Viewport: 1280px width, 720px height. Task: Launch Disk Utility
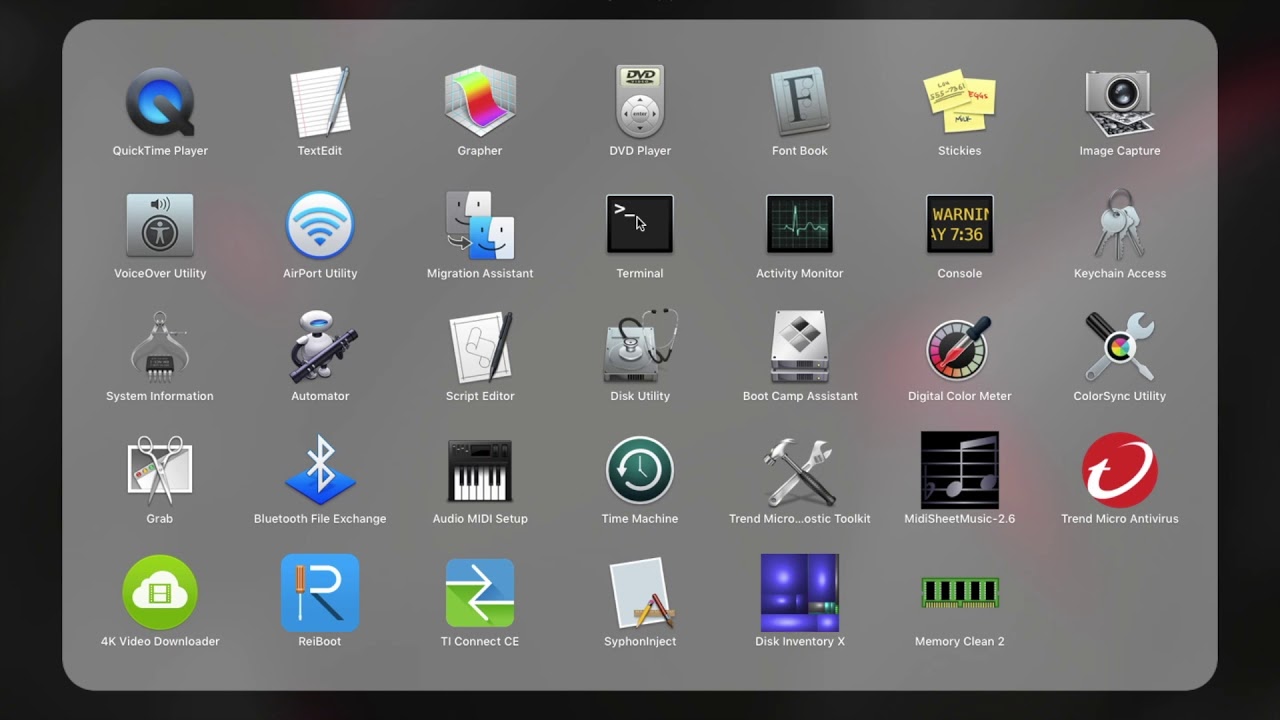point(640,347)
